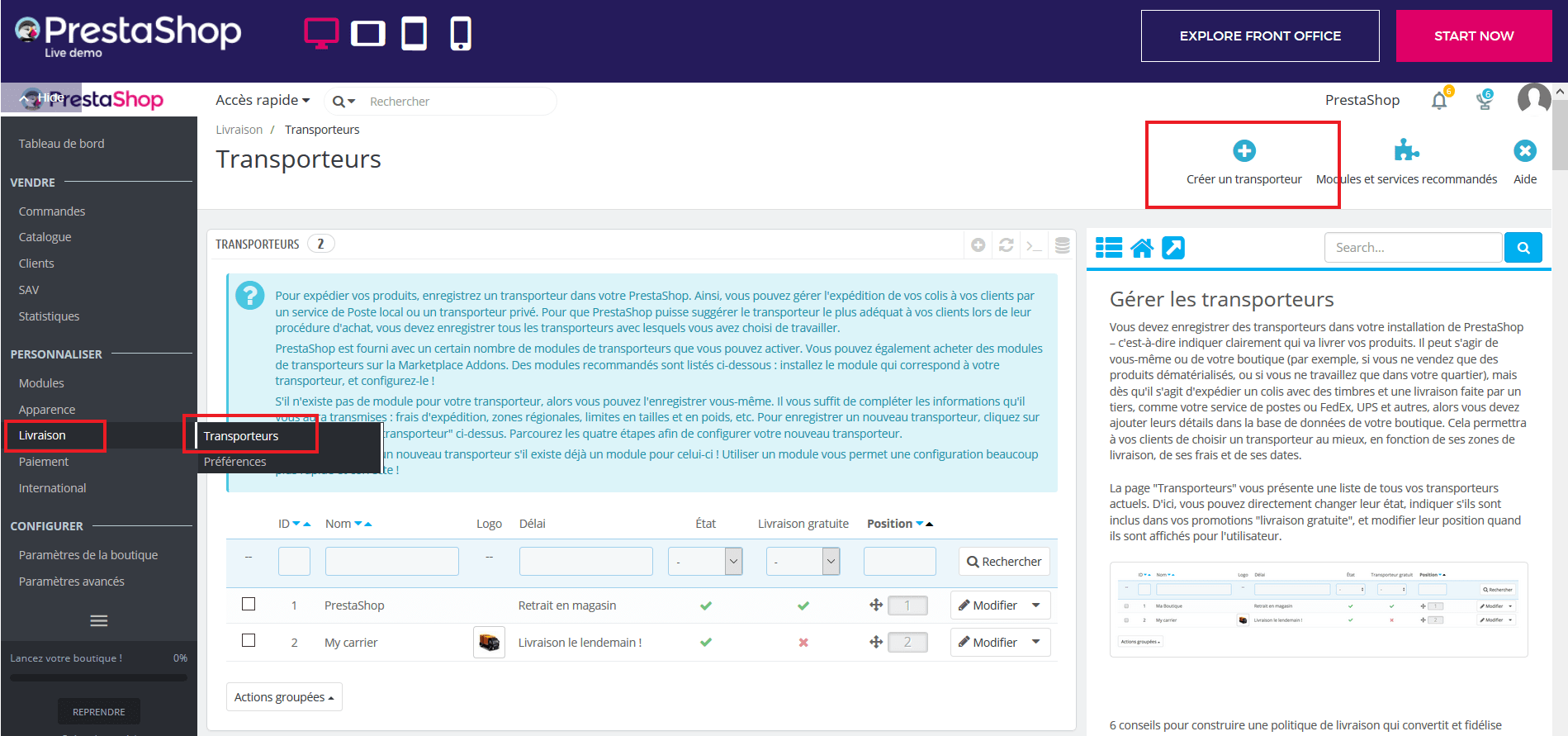Click Lancez votre boutique progress bar

98,678
